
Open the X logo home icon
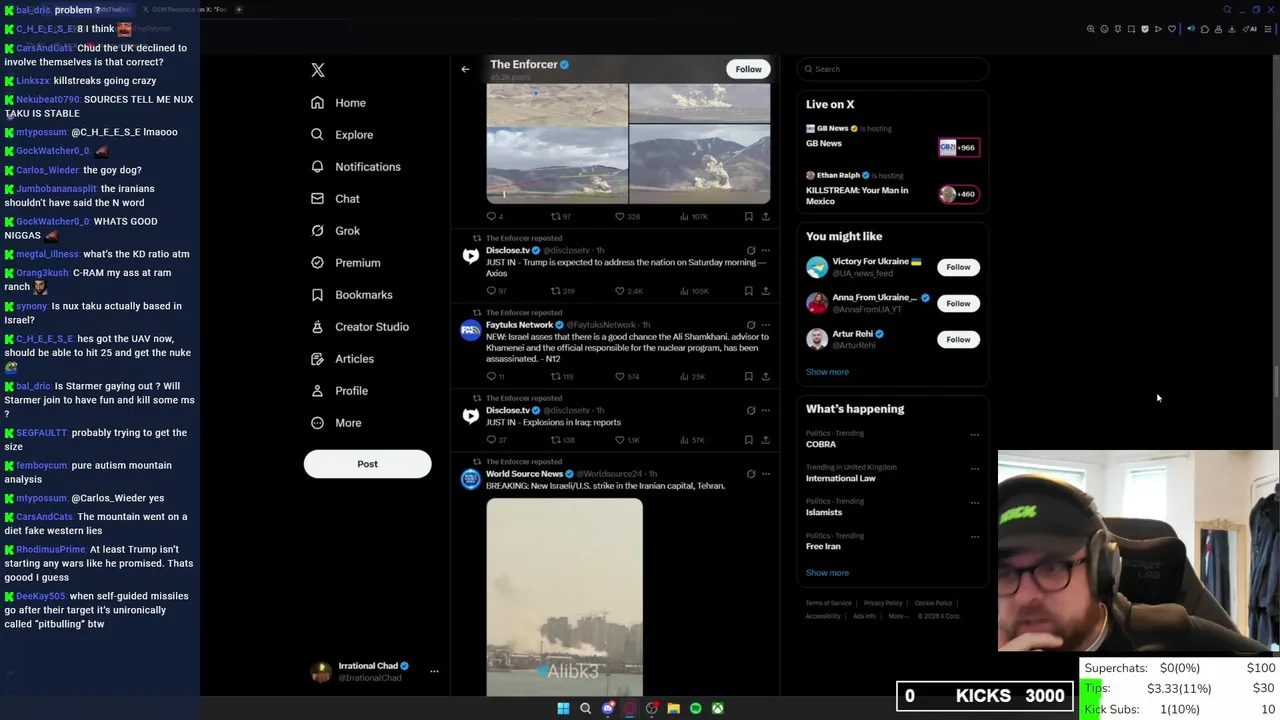click(x=318, y=70)
